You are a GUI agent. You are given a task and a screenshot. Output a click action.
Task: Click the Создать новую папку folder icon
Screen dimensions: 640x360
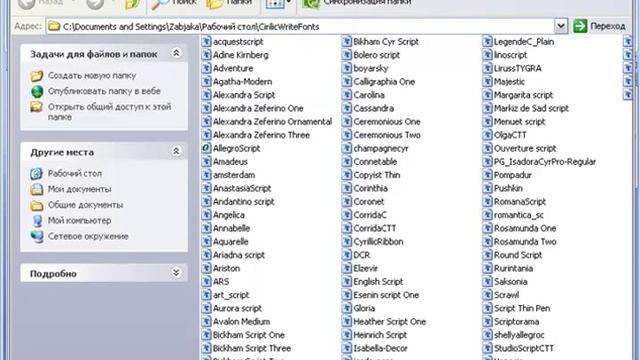click(37, 76)
